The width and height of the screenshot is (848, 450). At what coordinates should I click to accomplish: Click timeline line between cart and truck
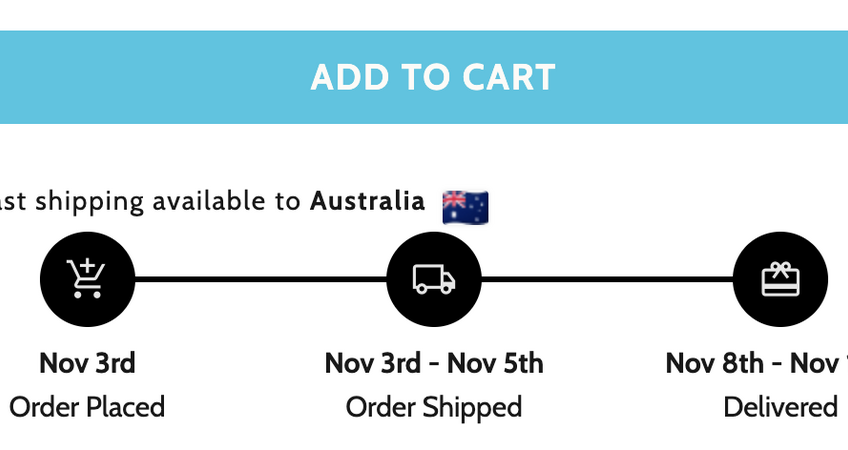point(260,279)
